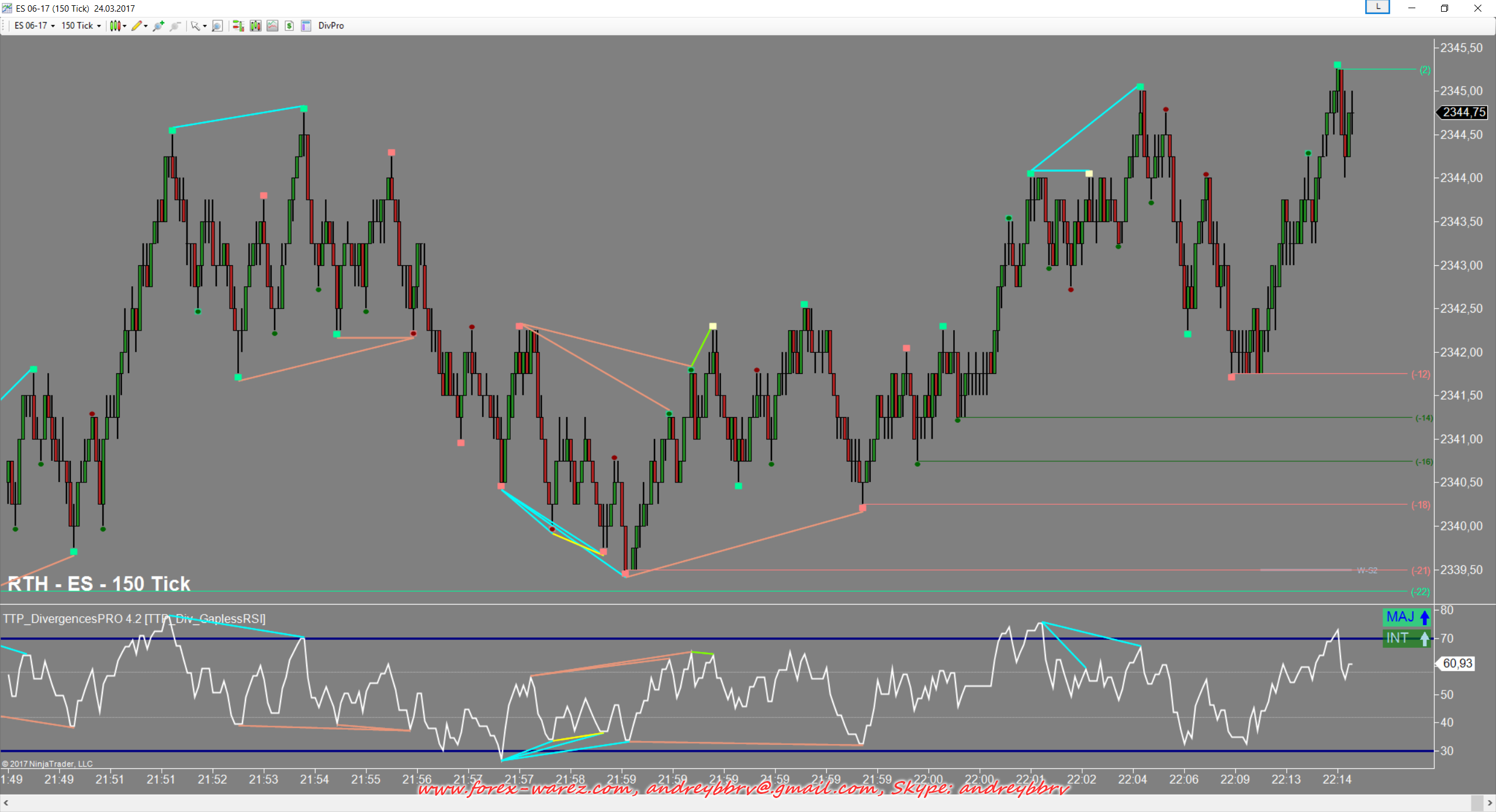This screenshot has width=1496, height=812.
Task: Click the Data Series candlestick icon
Action: 255,26
